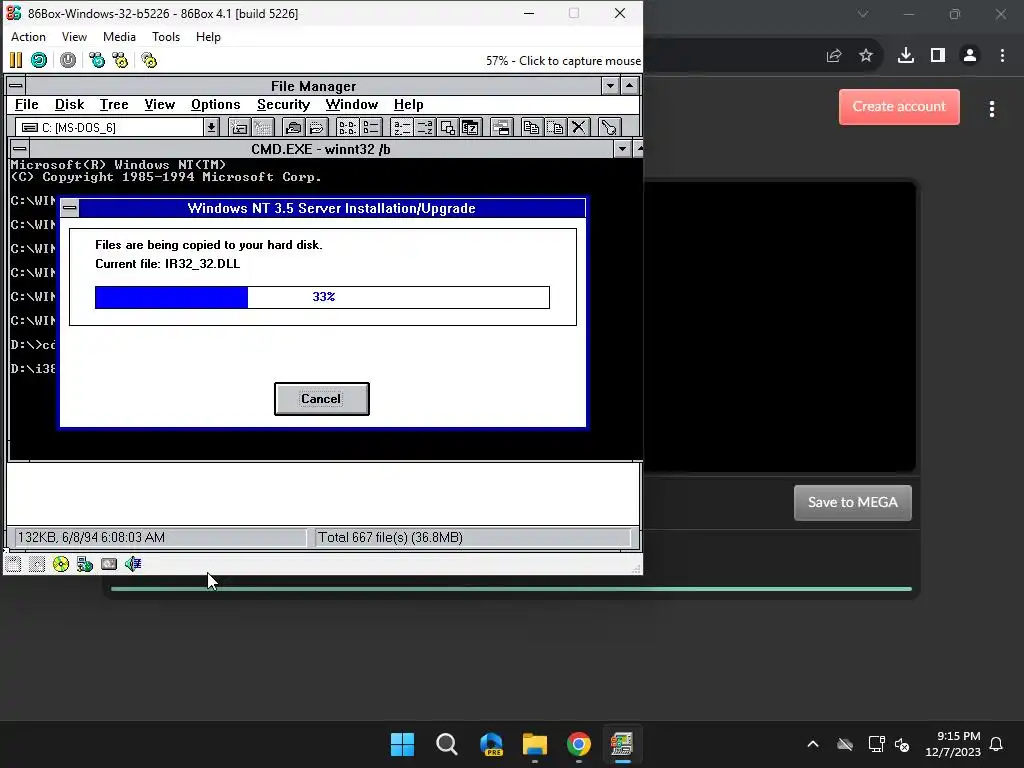Click Share As folder icon
This screenshot has width=1024, height=768.
pos(293,127)
